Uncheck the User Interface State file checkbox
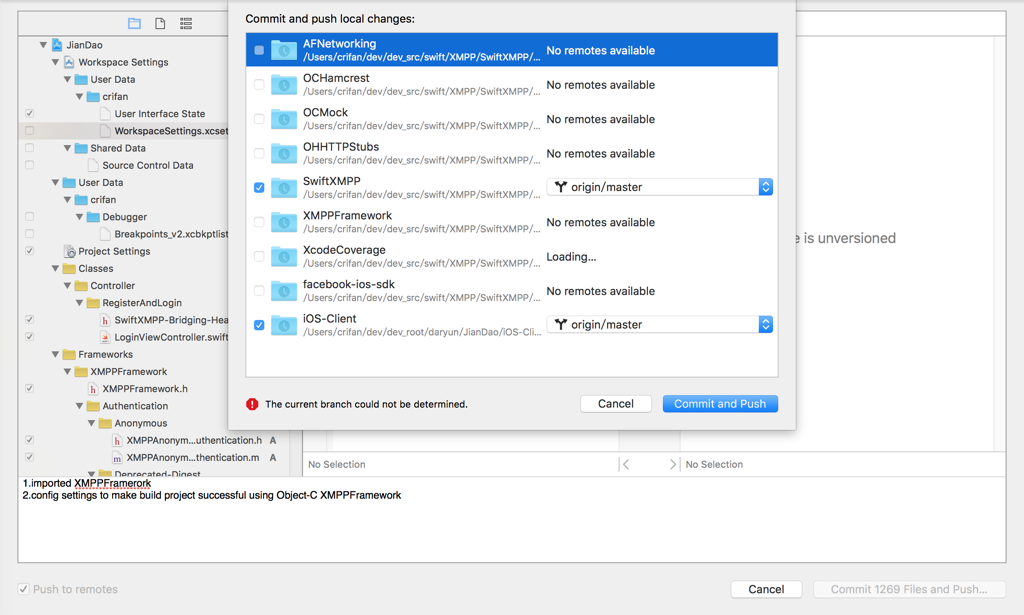This screenshot has height=615, width=1024. tap(29, 114)
